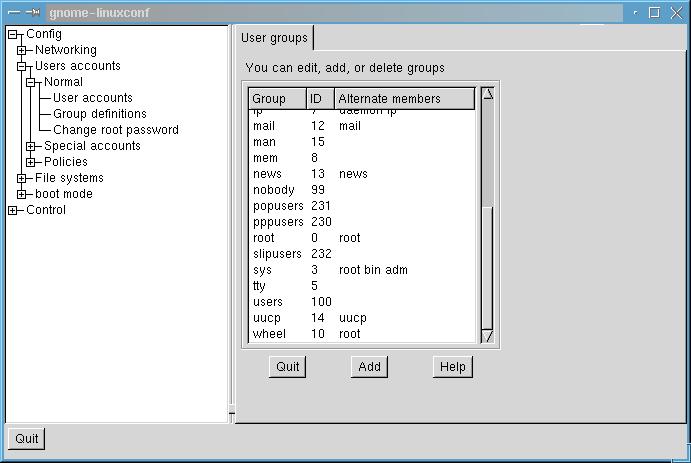
Task: Click the Alternate members column header
Action: 405,98
